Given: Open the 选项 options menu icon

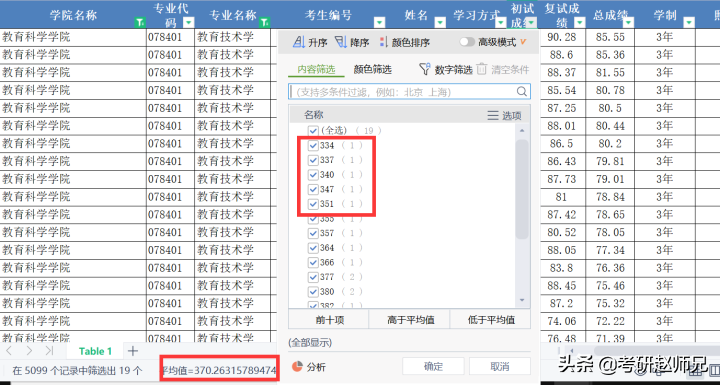Looking at the screenshot, I should tap(493, 115).
